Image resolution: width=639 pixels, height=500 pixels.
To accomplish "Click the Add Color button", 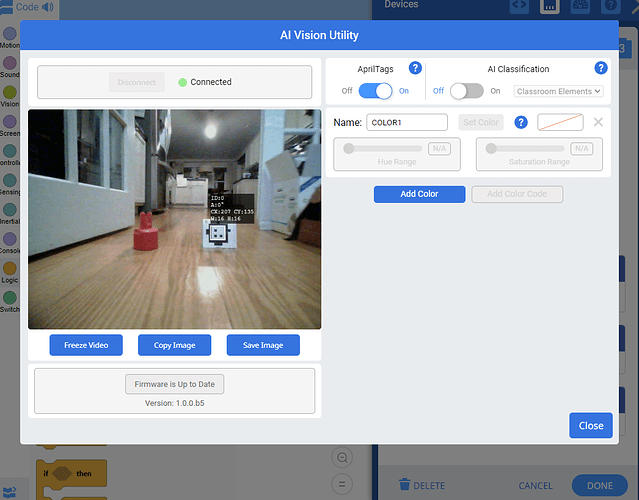I will pos(419,194).
